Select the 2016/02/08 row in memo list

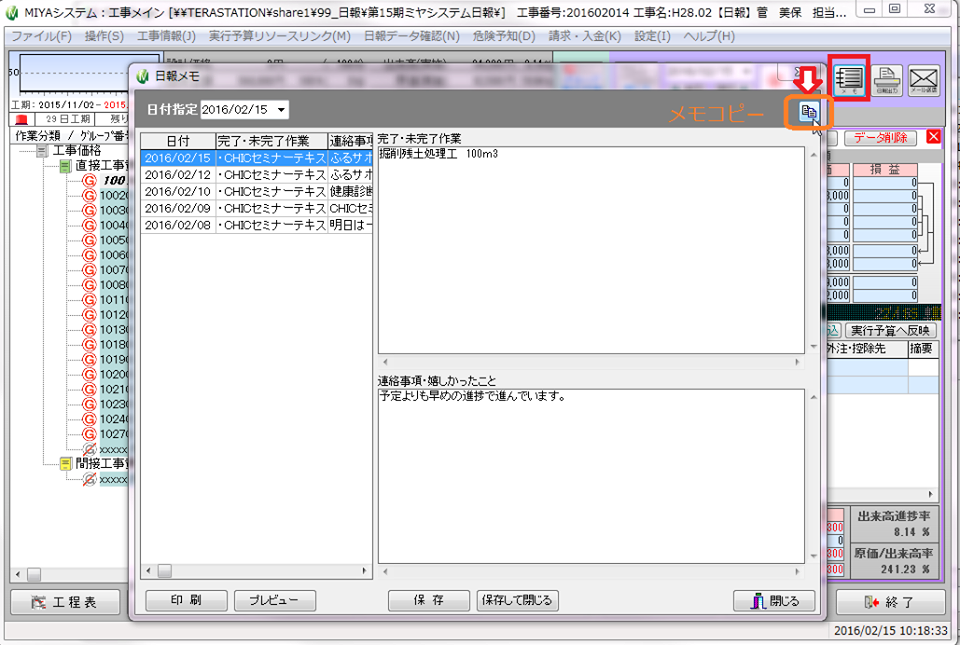point(256,225)
